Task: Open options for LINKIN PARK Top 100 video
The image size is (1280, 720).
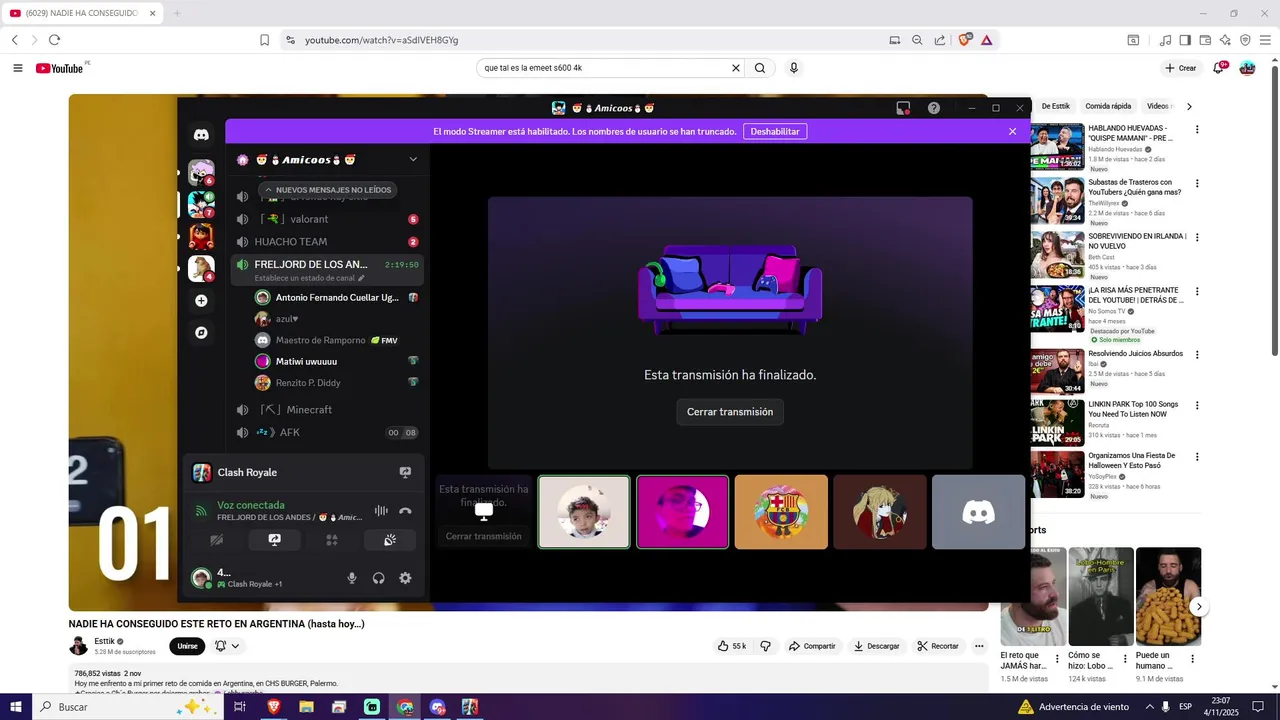Action: [x=1197, y=406]
